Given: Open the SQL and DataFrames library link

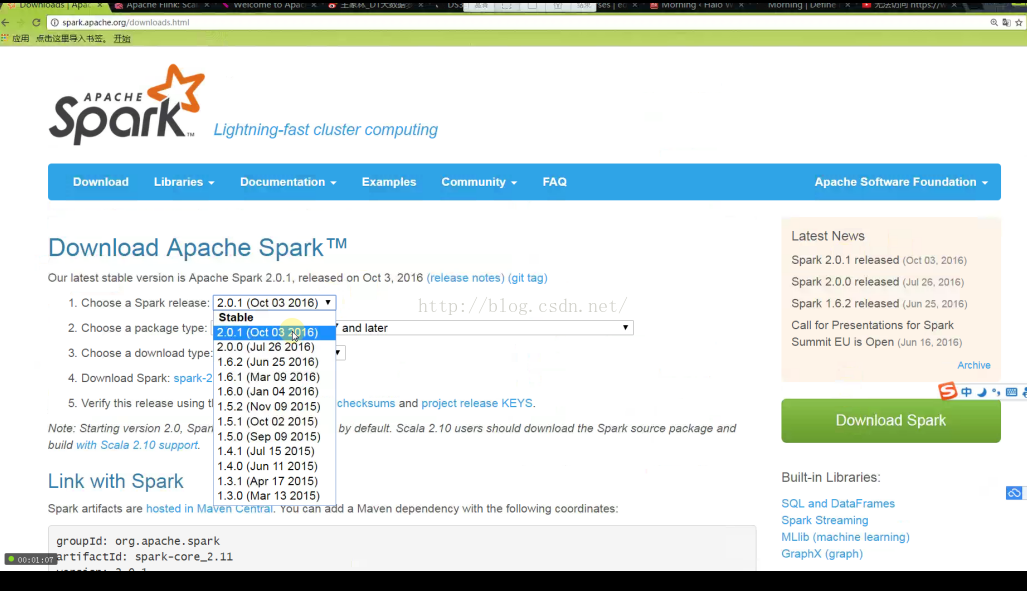Looking at the screenshot, I should pos(838,503).
